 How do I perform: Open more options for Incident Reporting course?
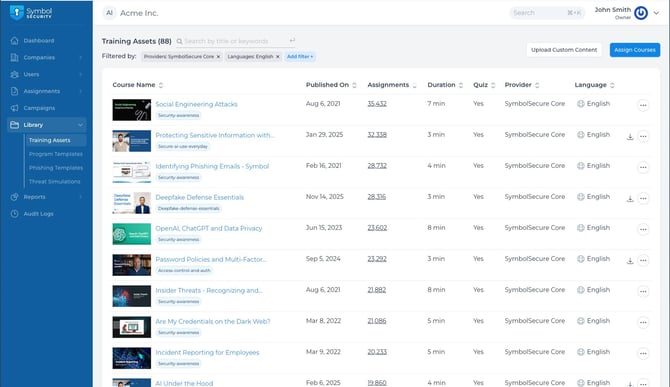(x=643, y=353)
